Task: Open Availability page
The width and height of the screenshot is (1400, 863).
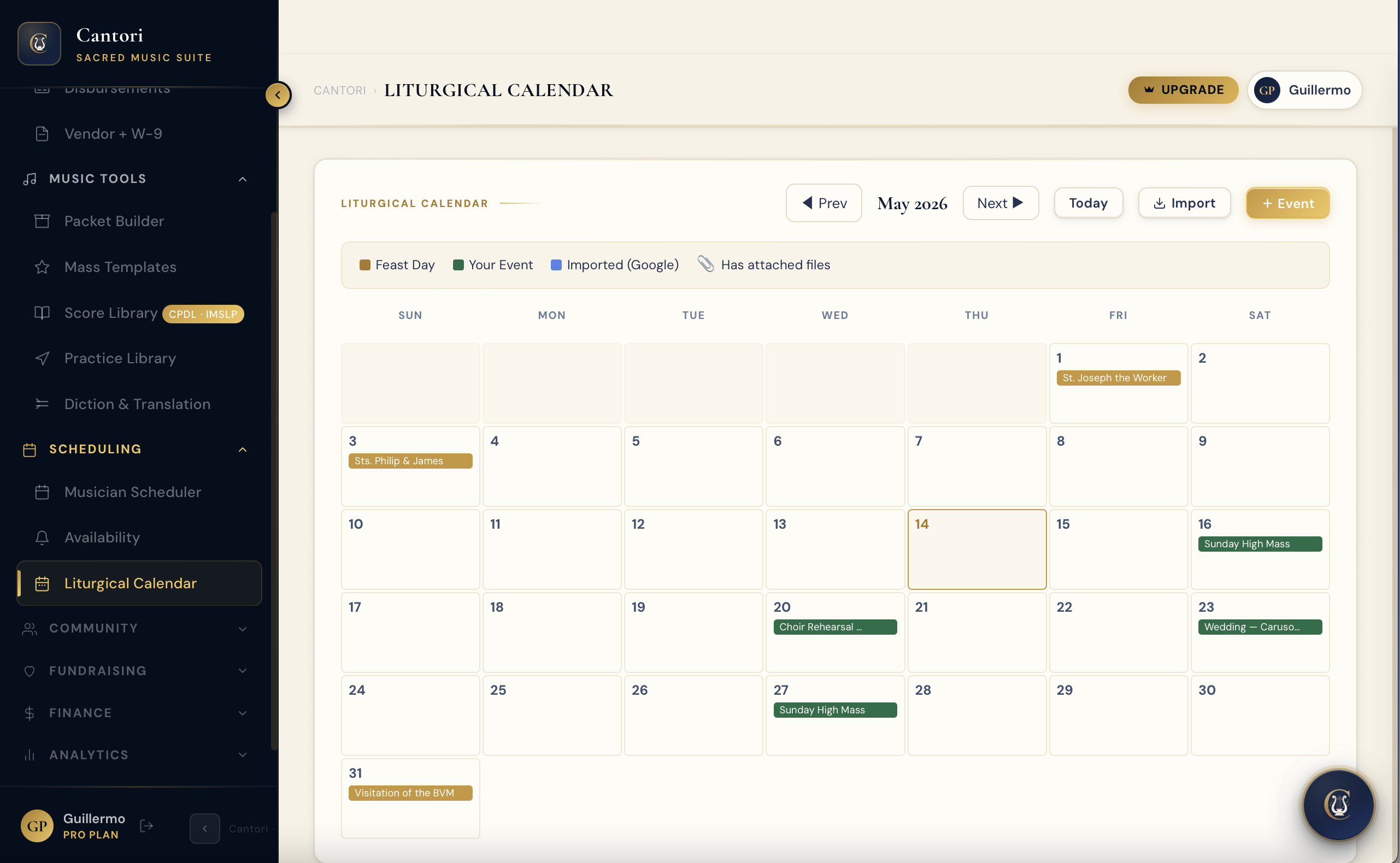Action: (x=139, y=537)
